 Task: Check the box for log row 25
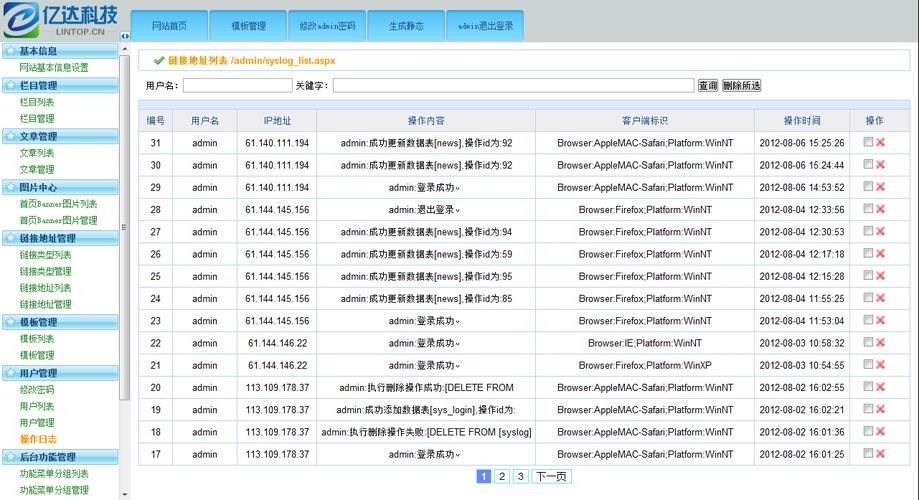point(868,275)
